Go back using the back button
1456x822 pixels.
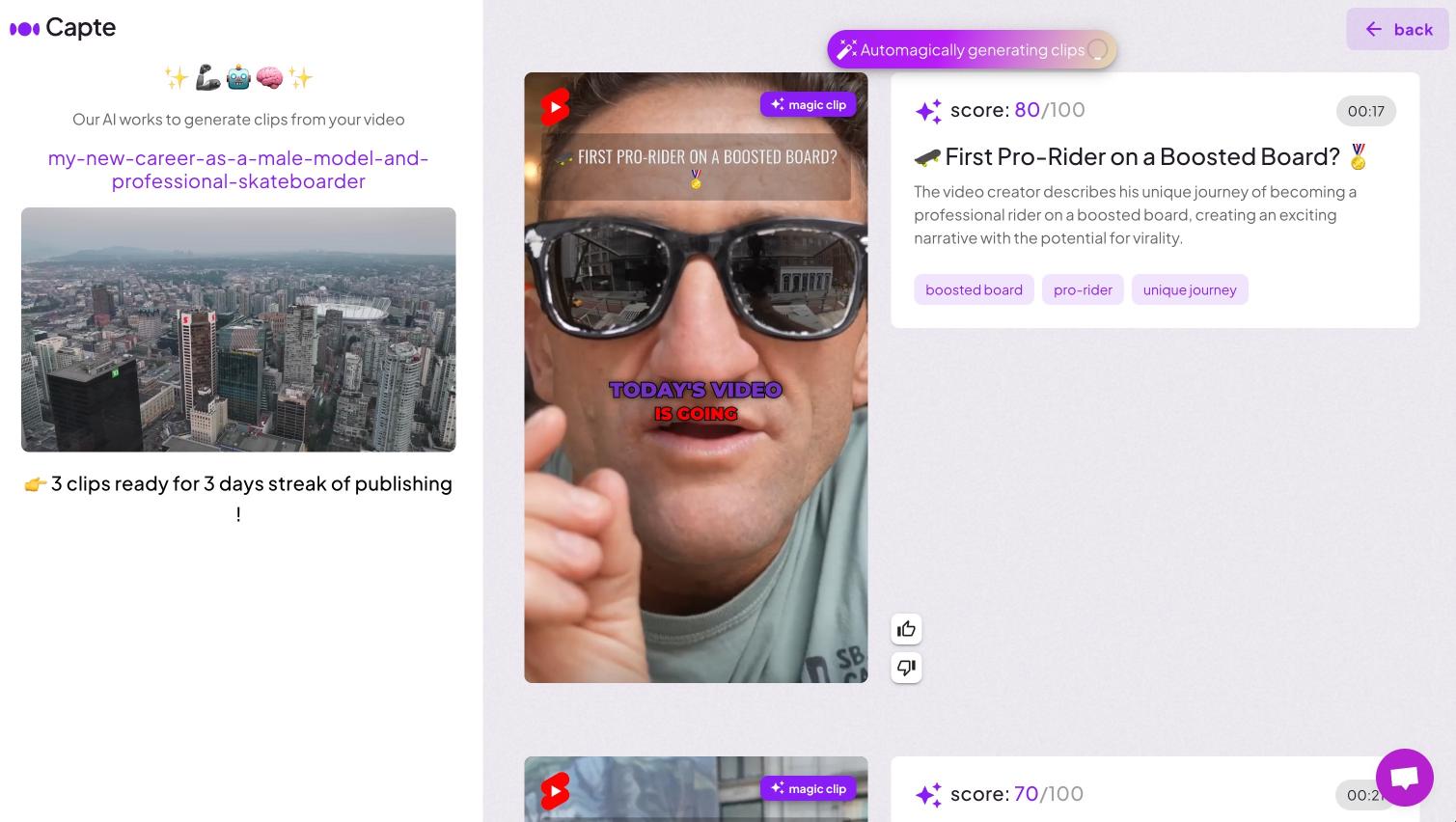click(1397, 30)
